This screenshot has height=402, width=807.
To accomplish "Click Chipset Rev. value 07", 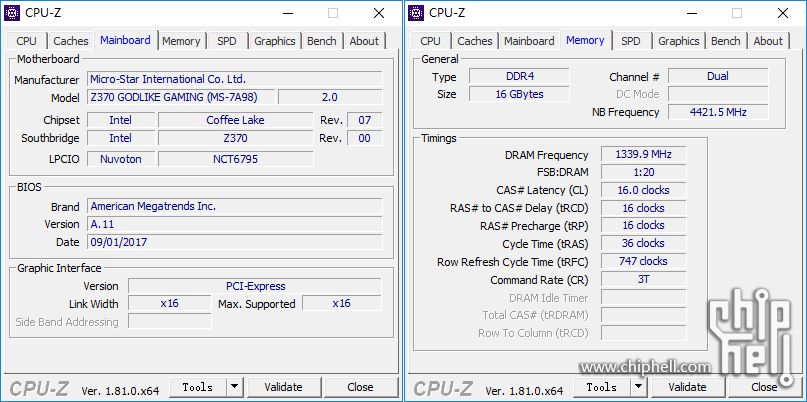I will tap(364, 120).
